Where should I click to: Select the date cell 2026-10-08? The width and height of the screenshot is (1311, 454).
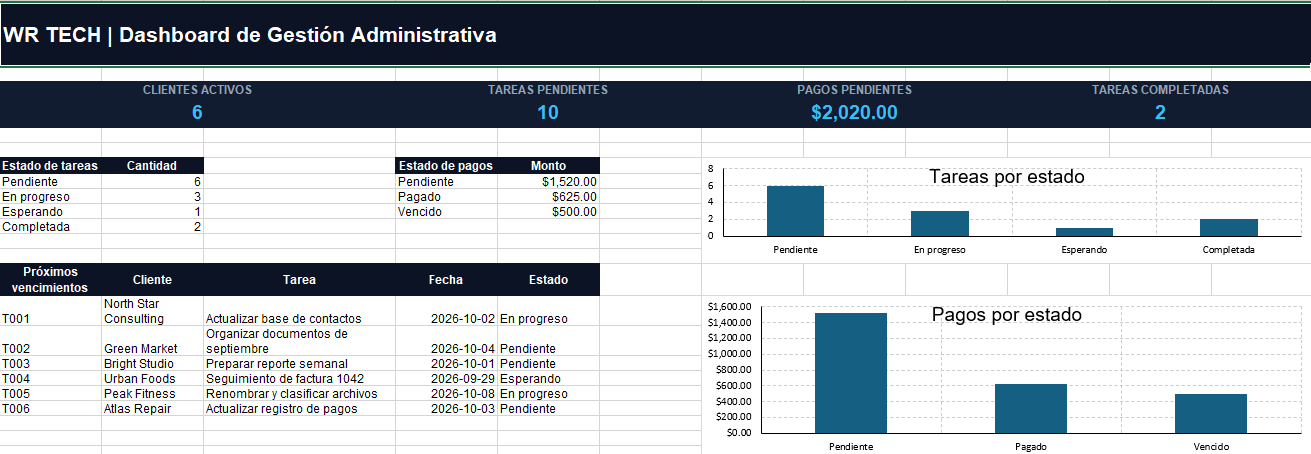447,394
